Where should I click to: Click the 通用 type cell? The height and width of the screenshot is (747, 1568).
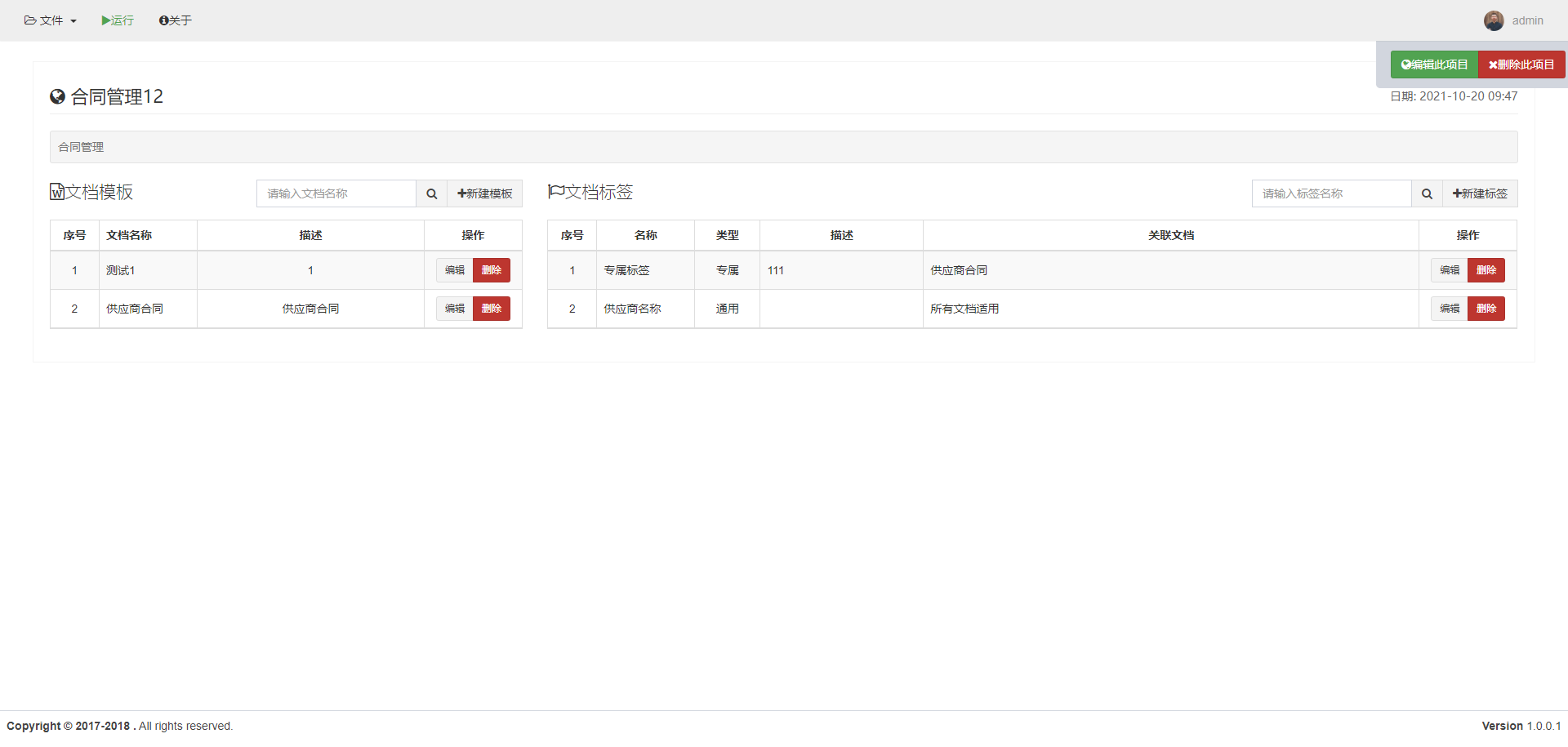pos(727,309)
